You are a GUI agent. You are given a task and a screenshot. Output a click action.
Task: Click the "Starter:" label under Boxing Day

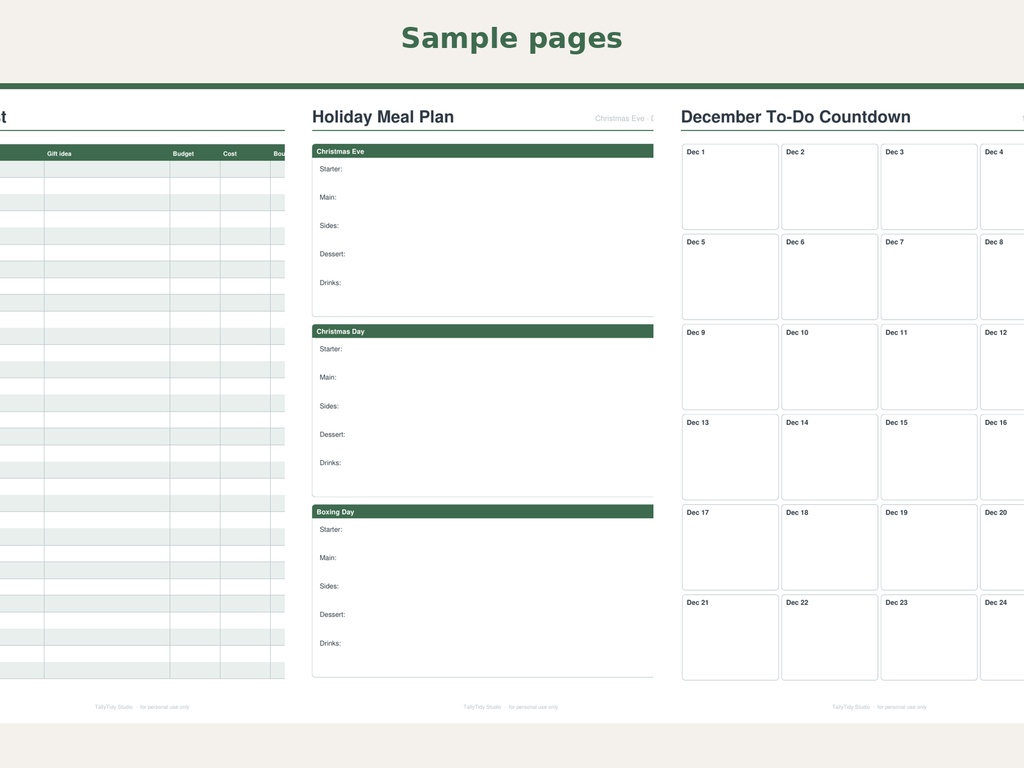[331, 530]
